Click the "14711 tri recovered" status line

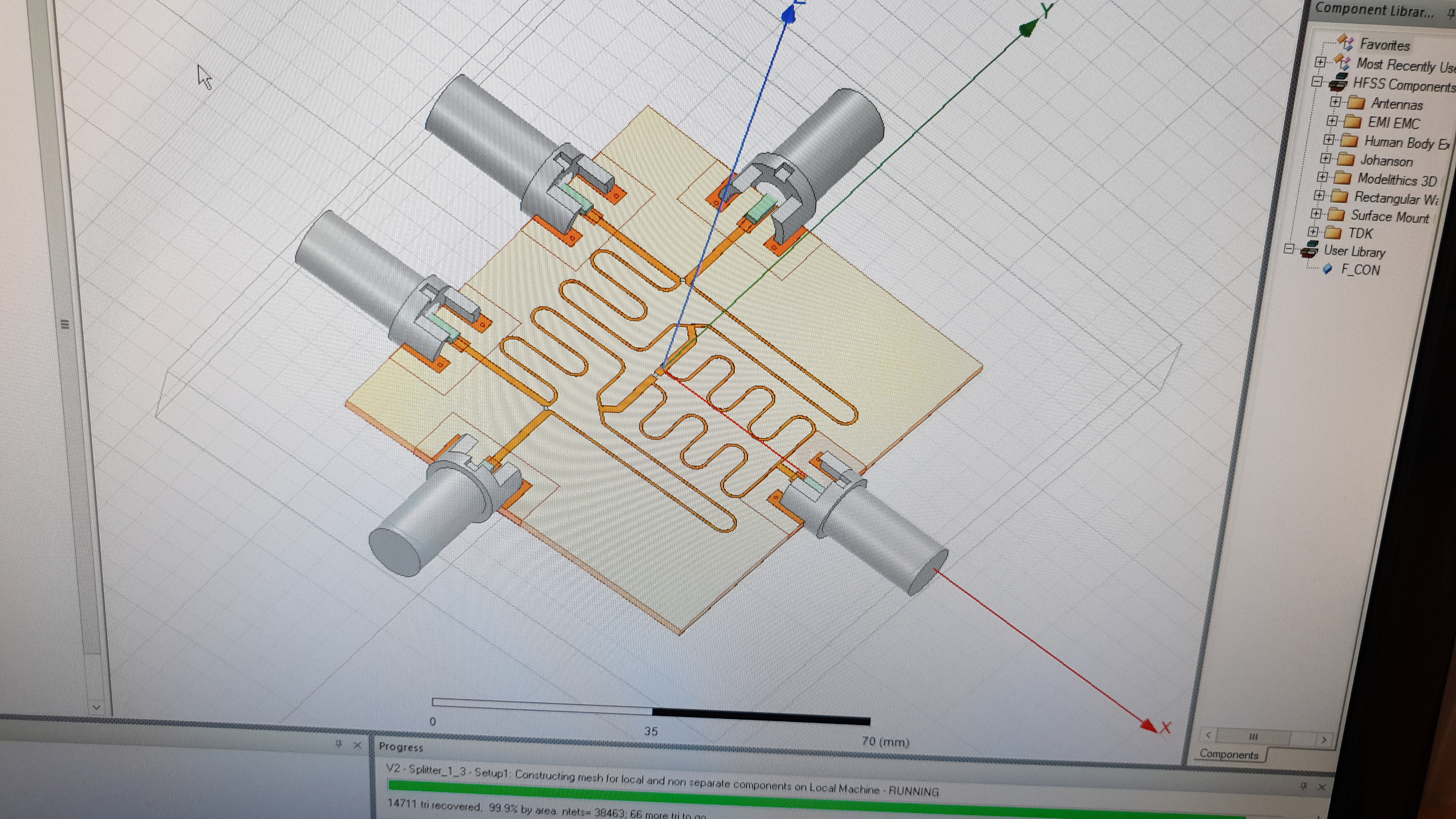(x=547, y=809)
